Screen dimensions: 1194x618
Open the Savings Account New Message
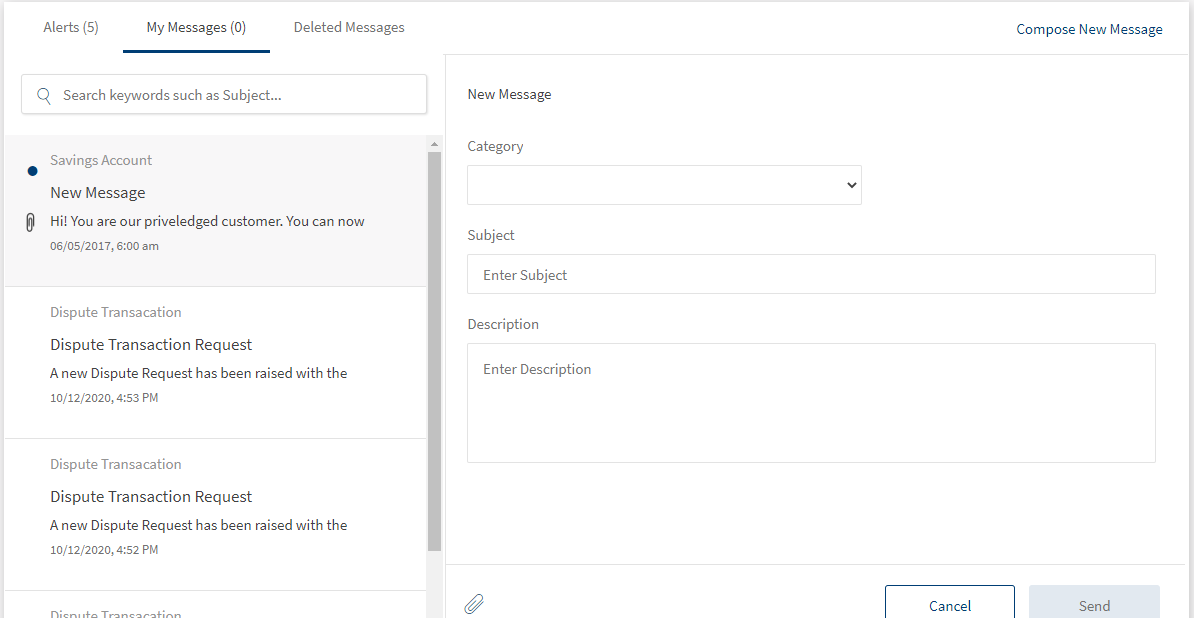pos(98,192)
